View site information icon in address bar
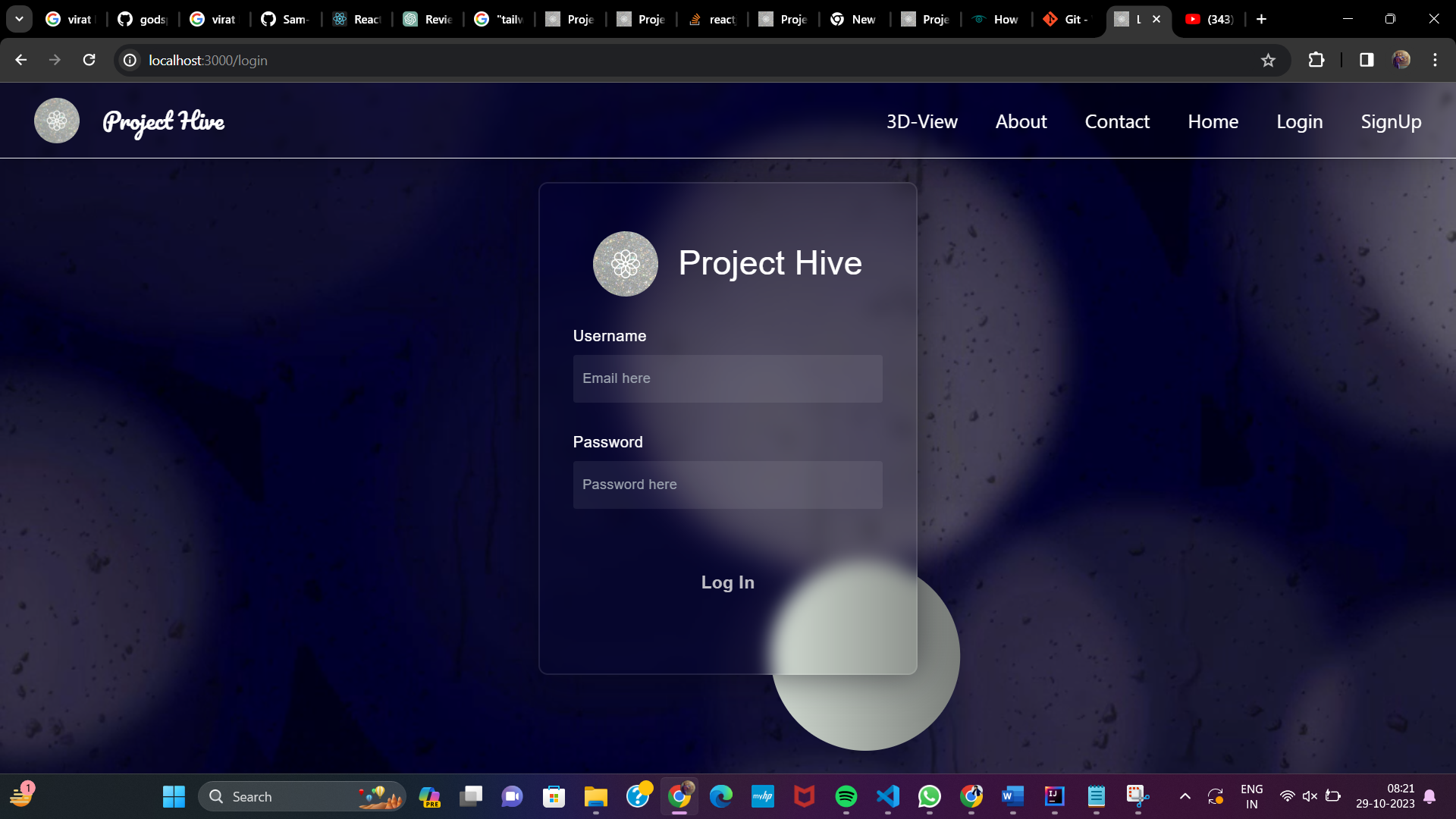This screenshot has height=819, width=1456. [130, 61]
